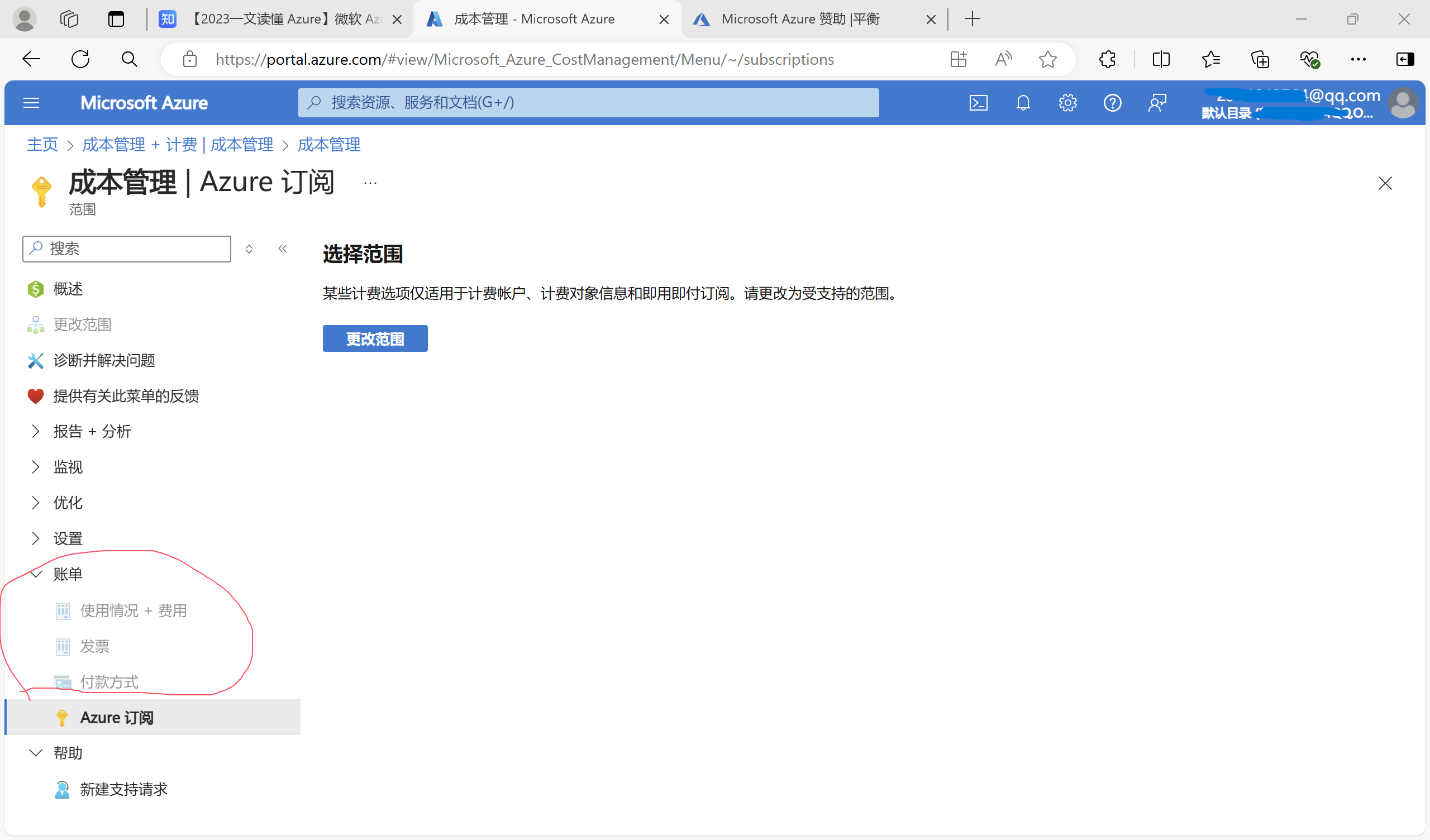Open the browser settings and more ellipsis

point(1358,59)
